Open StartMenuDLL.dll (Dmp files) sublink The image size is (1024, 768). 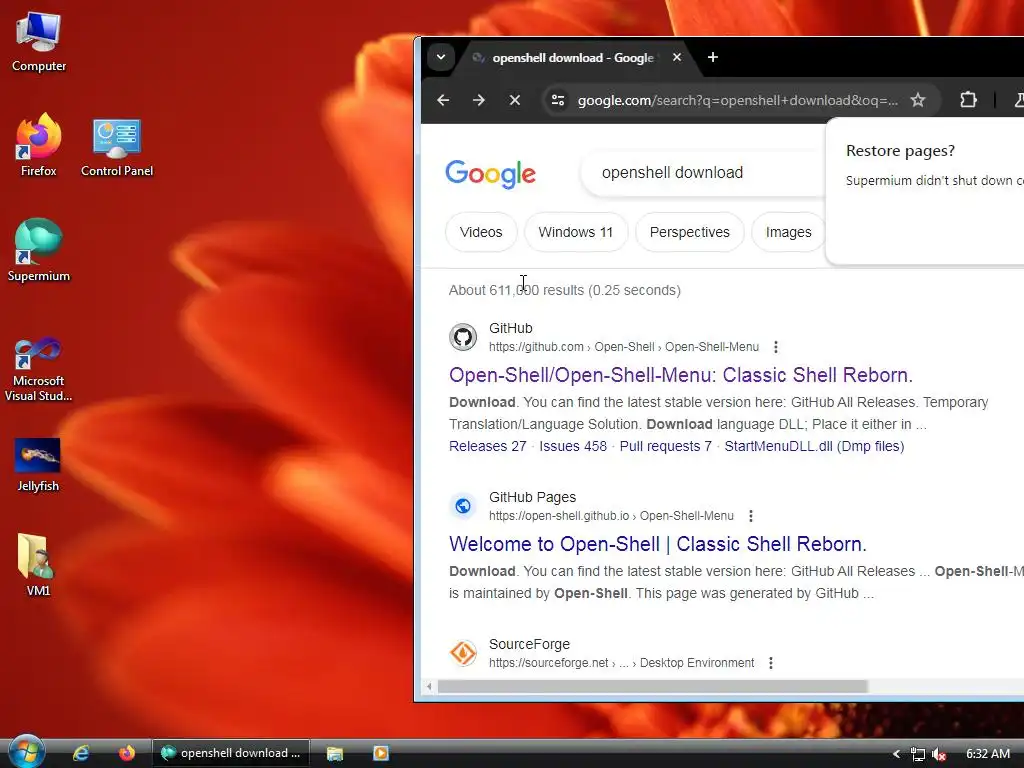click(814, 446)
